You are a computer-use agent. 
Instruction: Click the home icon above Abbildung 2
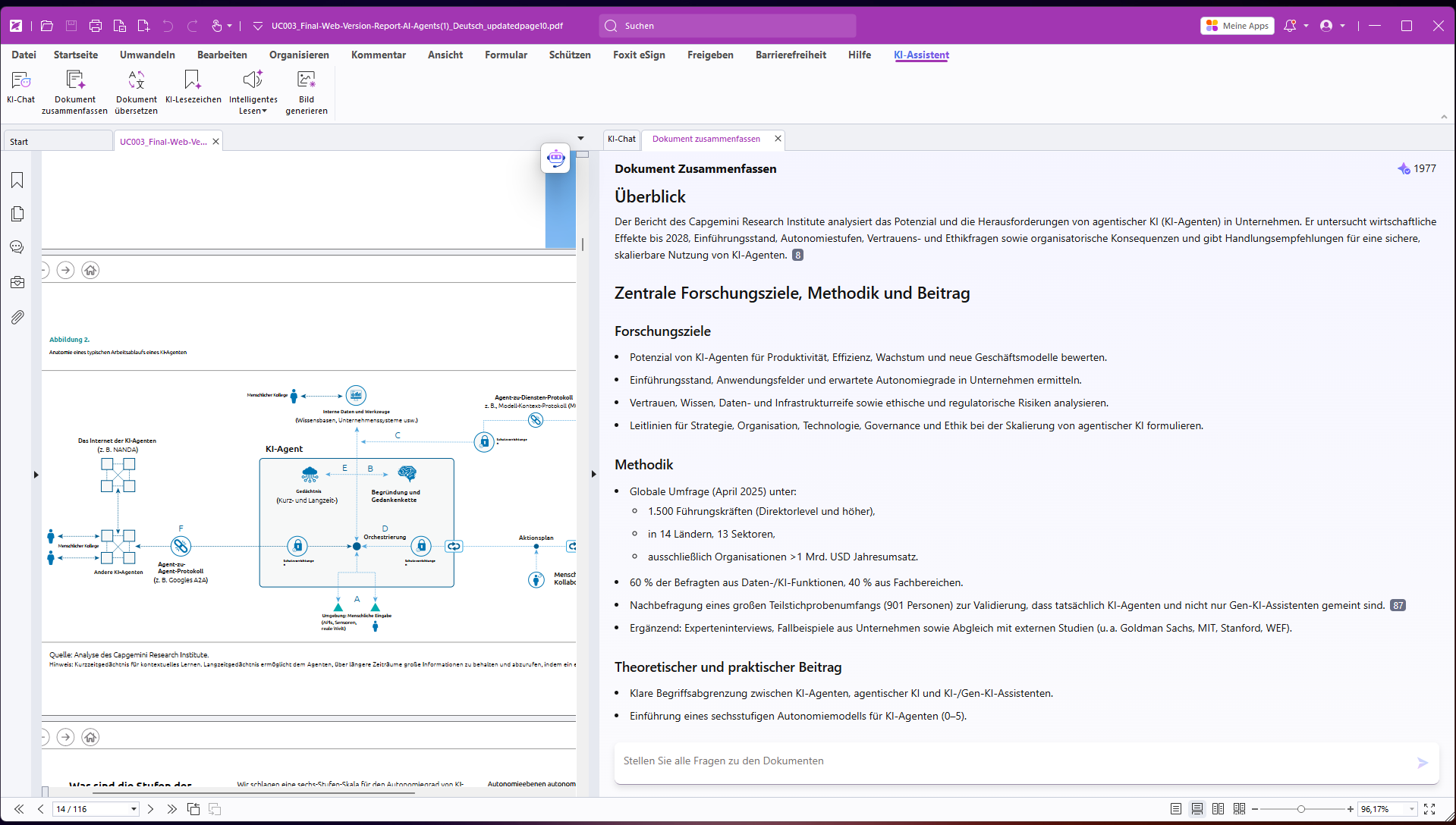click(90, 270)
